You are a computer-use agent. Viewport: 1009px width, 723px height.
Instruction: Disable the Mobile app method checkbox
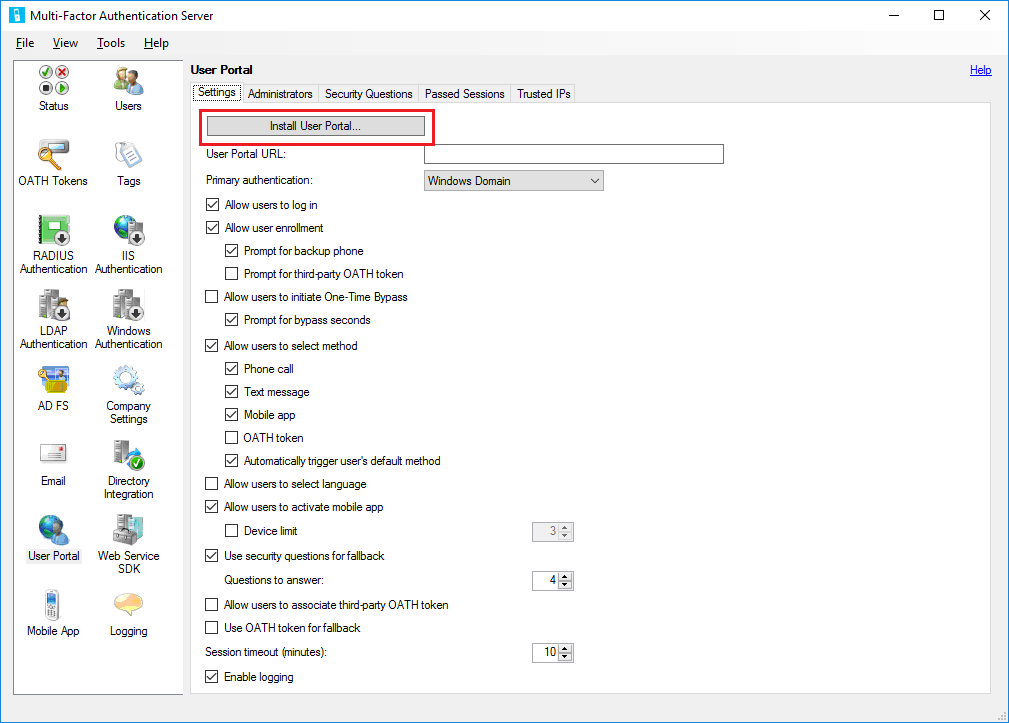pyautogui.click(x=231, y=414)
